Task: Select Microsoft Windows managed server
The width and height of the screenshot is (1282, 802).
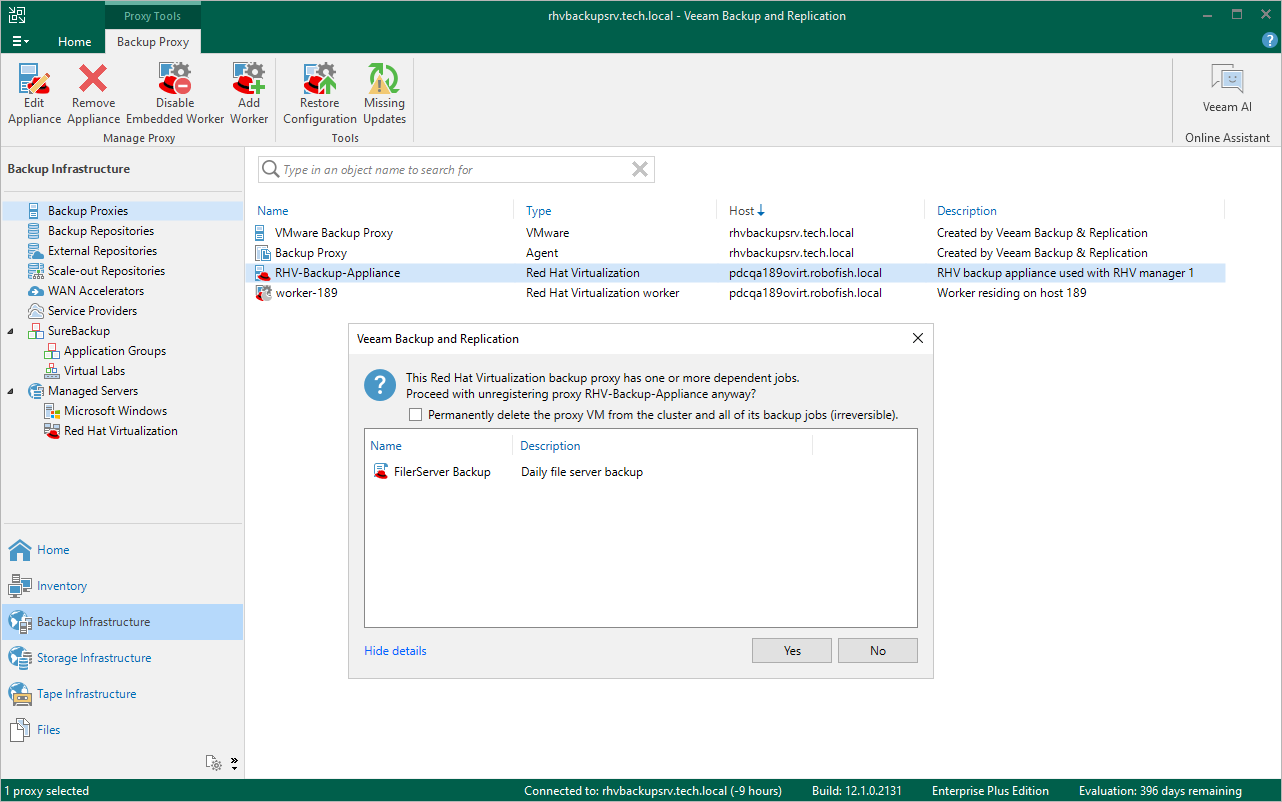Action: coord(115,411)
